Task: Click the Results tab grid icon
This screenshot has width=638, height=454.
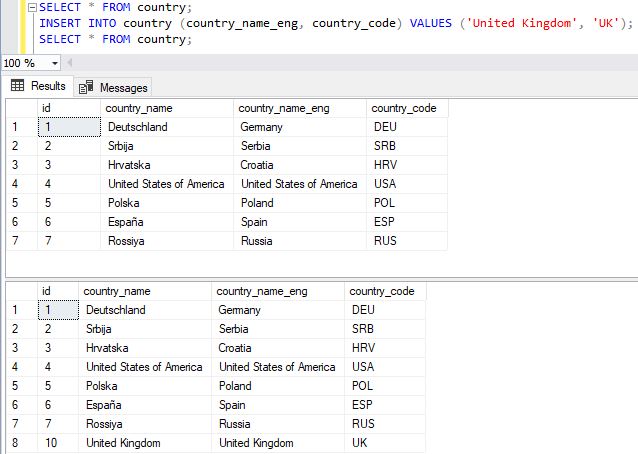Action: click(x=17, y=86)
